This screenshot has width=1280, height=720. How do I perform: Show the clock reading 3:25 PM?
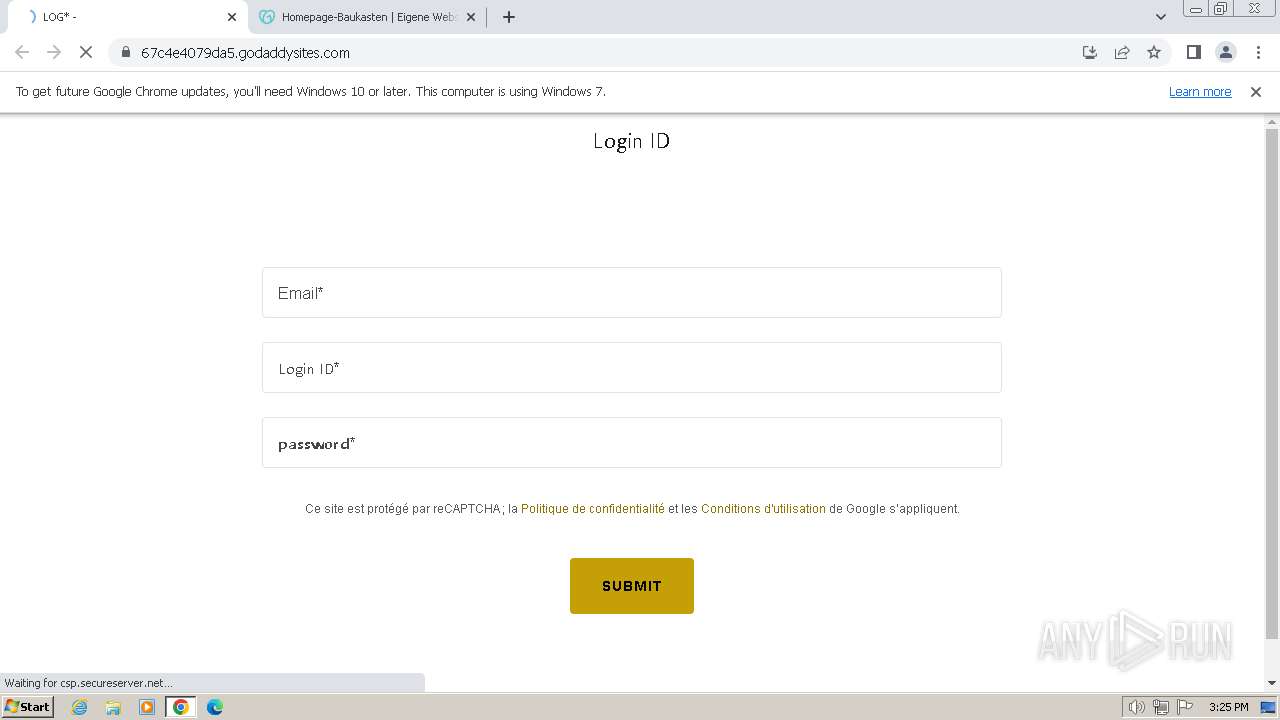coord(1228,707)
